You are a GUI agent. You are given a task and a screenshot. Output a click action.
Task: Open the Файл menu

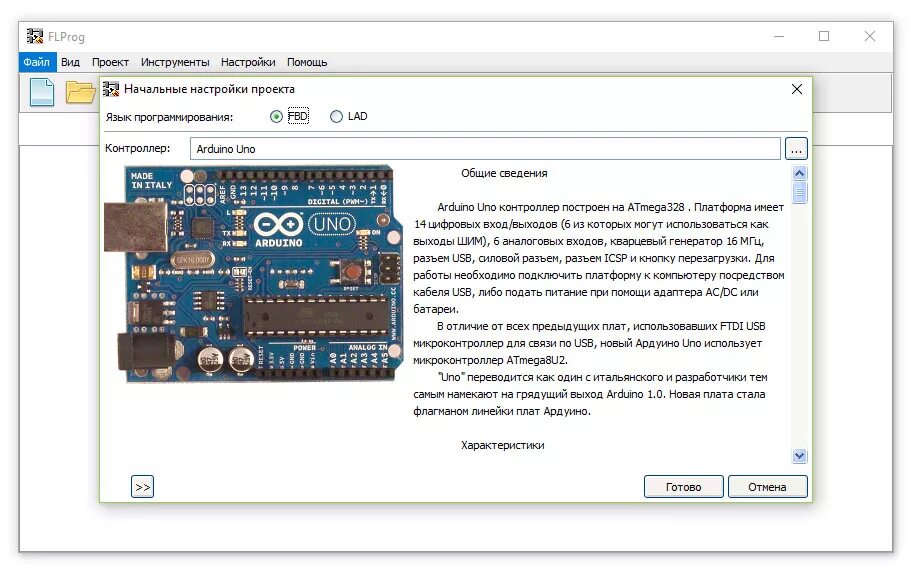point(36,62)
